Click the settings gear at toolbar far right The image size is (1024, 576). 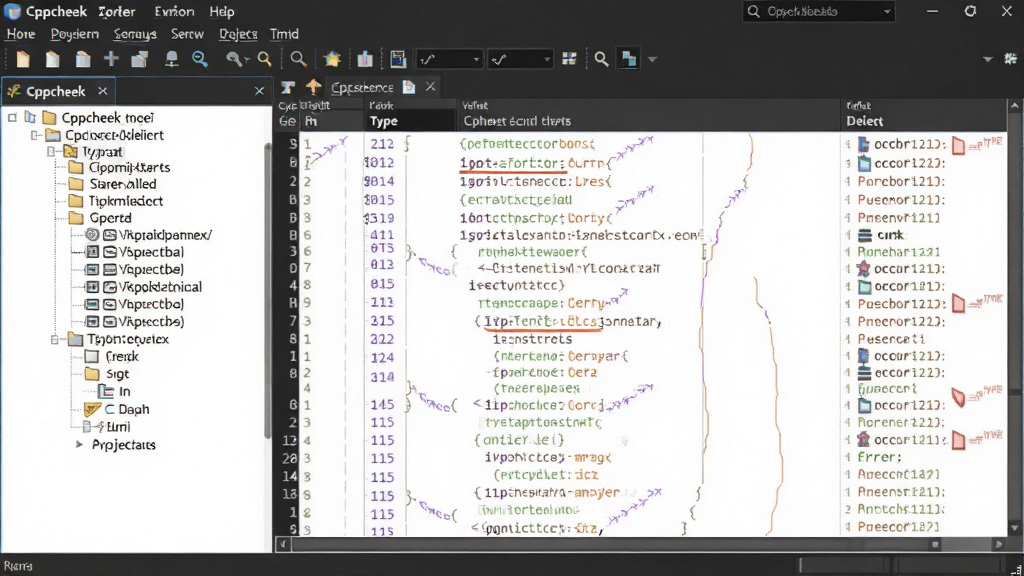point(1010,59)
